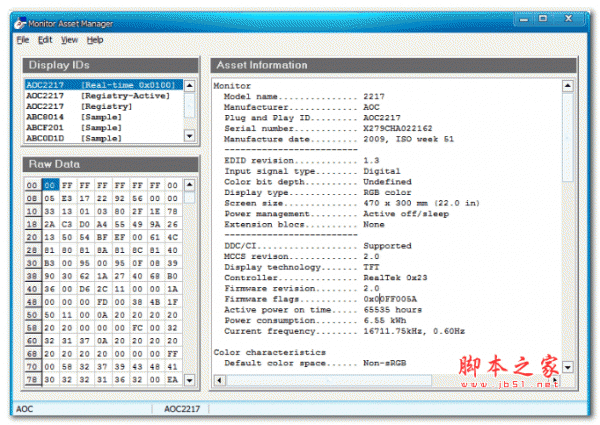Click byte FC in Raw Data row 58
The width and height of the screenshot is (600, 425).
point(137,328)
